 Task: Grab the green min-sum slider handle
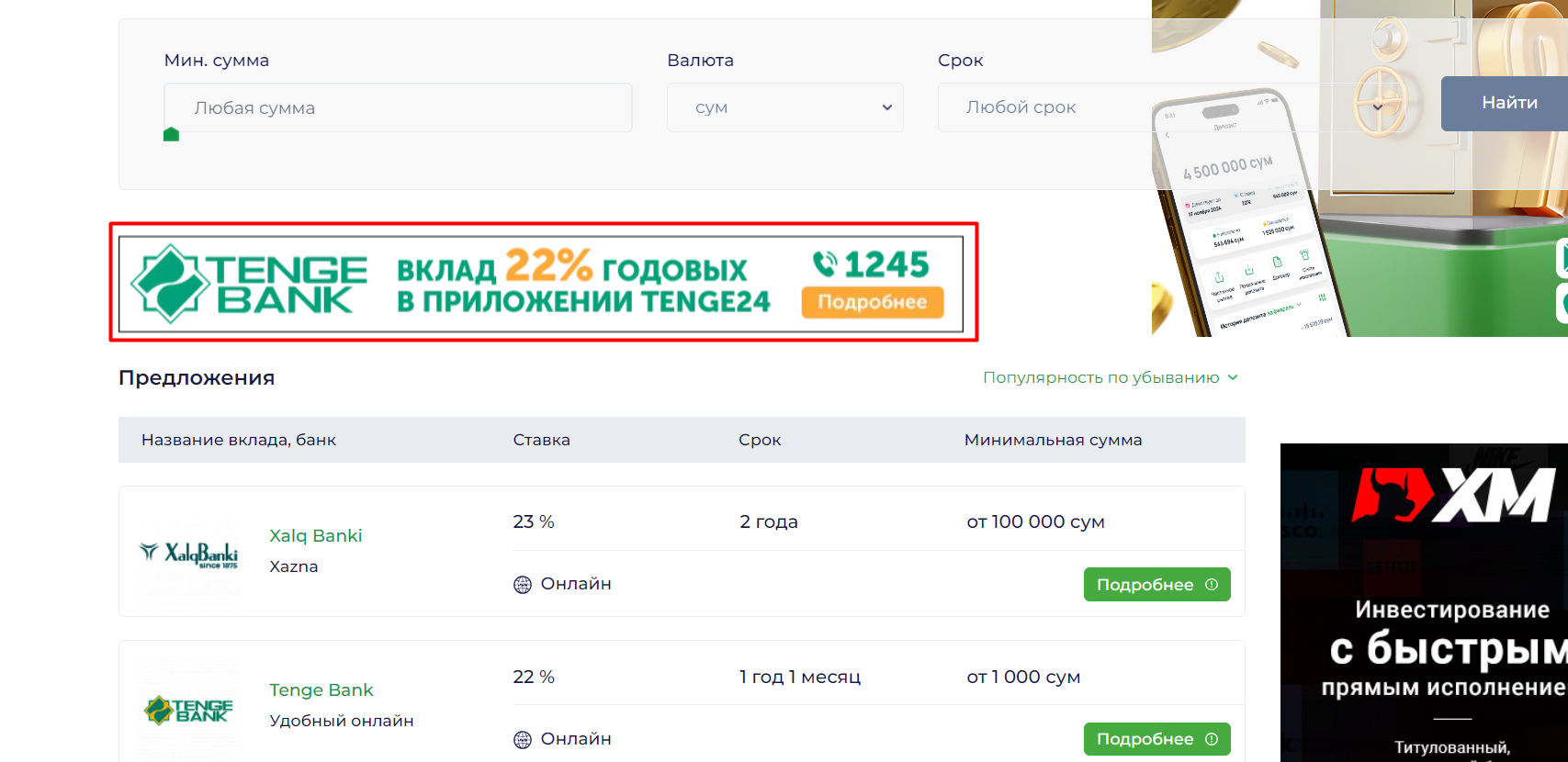[171, 135]
